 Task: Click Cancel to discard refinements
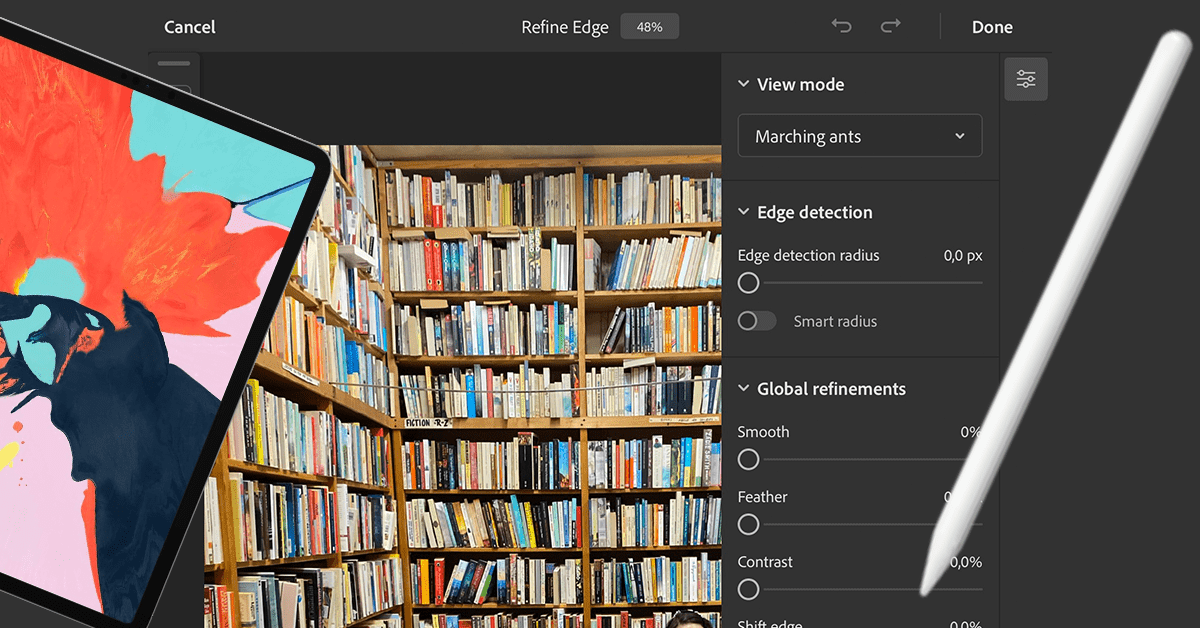pos(189,27)
